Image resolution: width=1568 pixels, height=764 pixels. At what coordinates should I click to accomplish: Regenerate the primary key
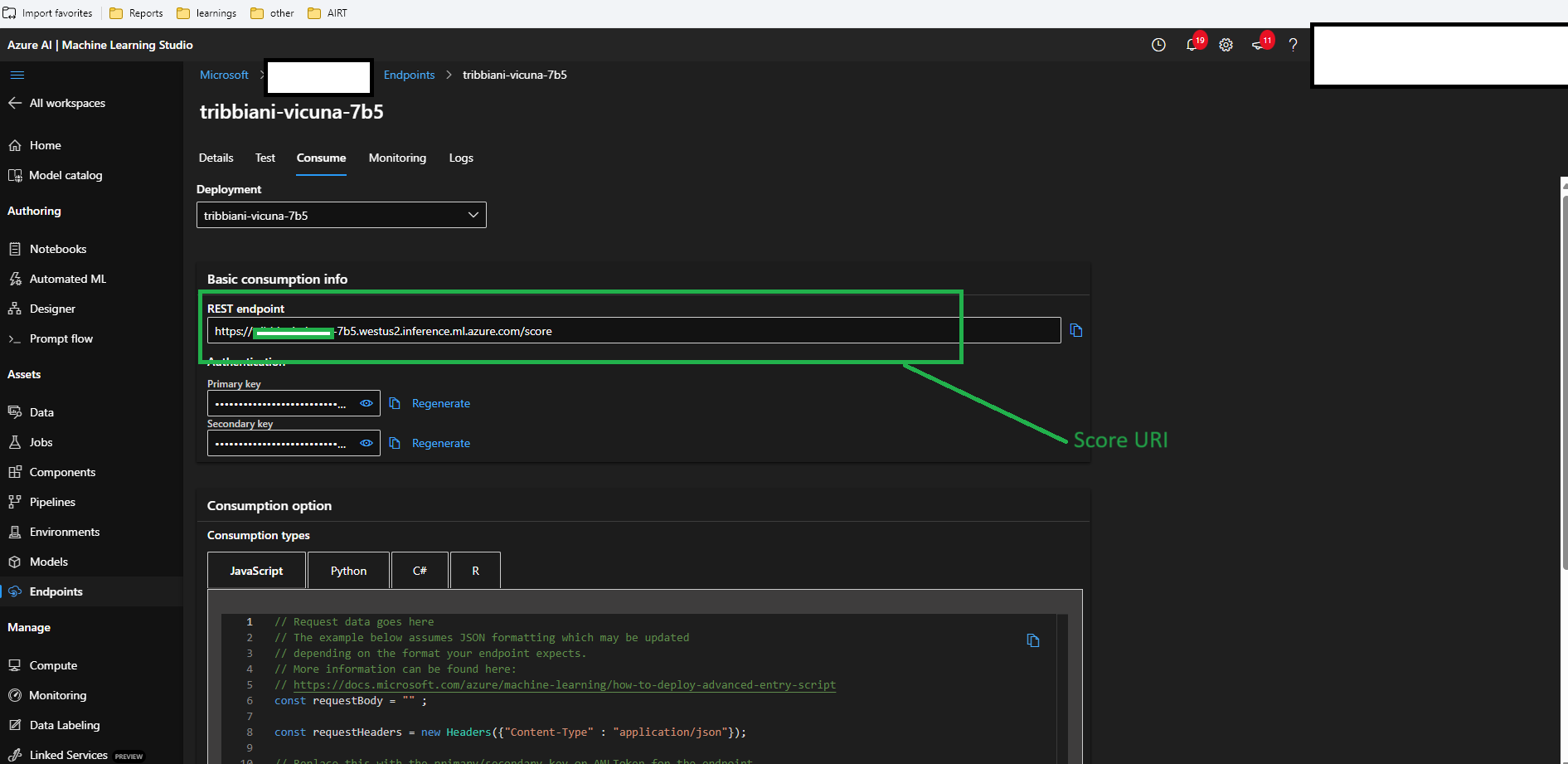(x=440, y=403)
